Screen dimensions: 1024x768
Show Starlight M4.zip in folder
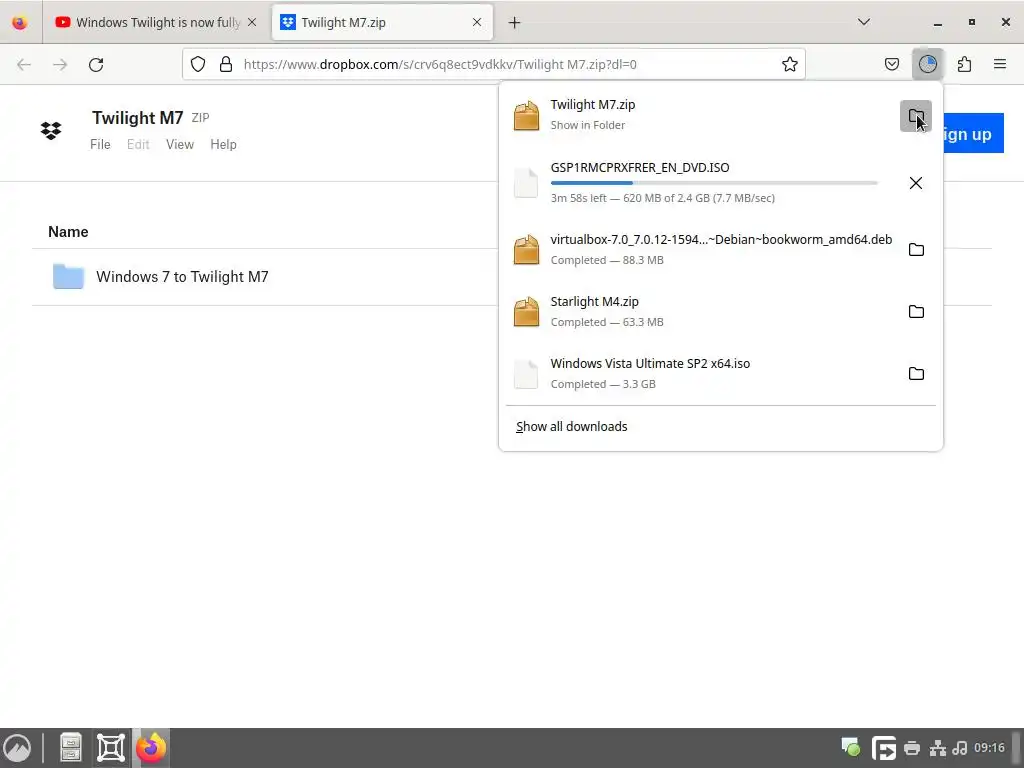pos(916,312)
